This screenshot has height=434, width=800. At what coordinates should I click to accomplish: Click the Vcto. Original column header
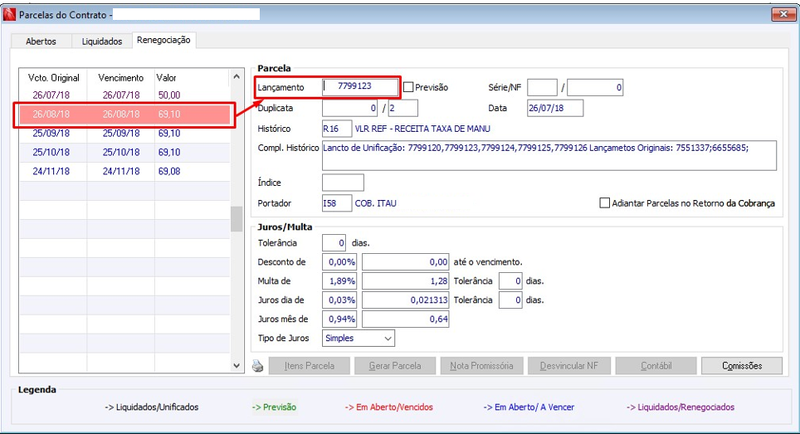pyautogui.click(x=54, y=78)
